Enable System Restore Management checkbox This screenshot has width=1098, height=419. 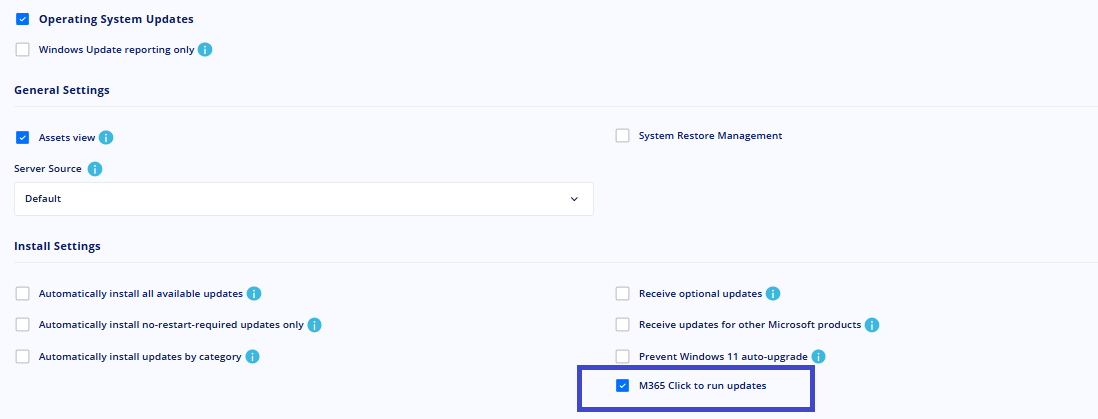[x=623, y=135]
